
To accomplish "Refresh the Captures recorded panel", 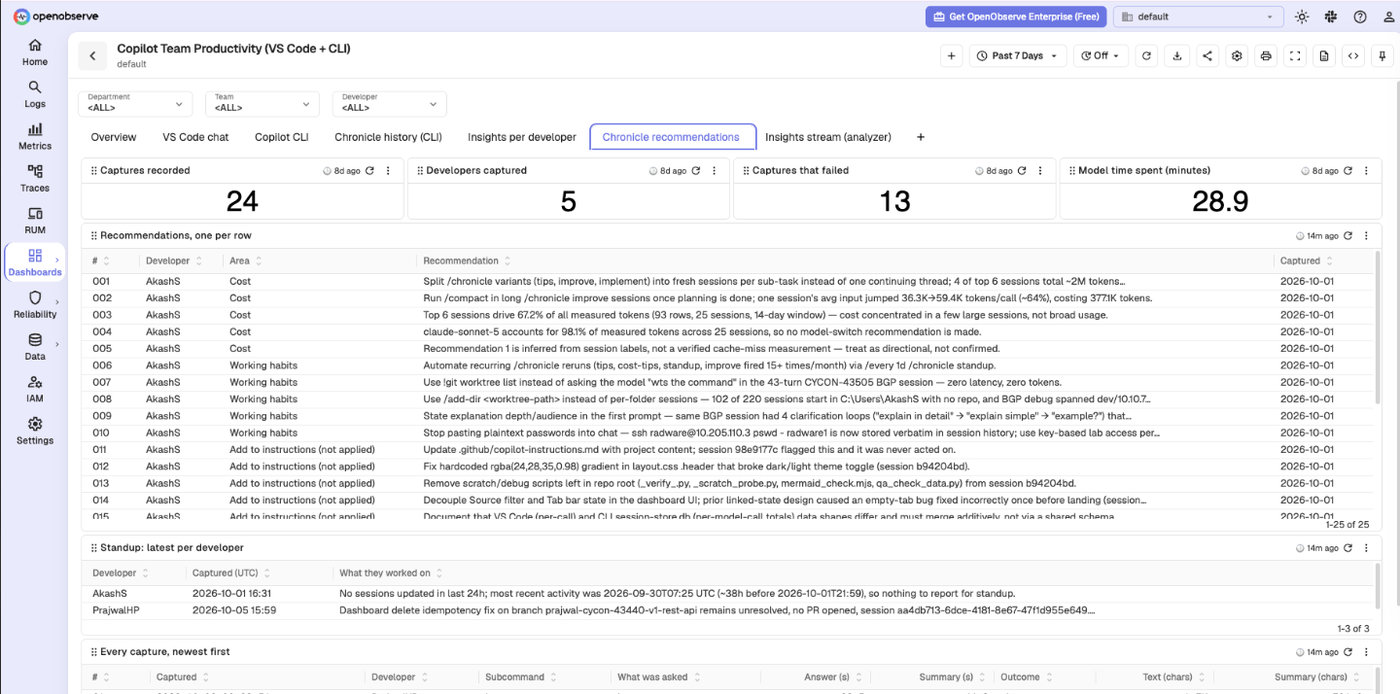I will coord(370,171).
